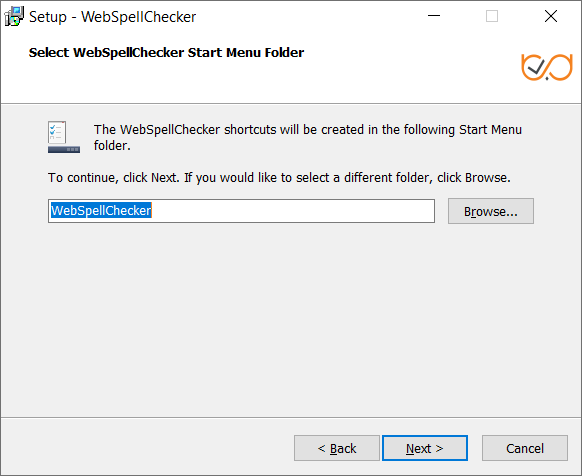The image size is (582, 476).
Task: Go to the next step with Next >
Action: coord(425,448)
